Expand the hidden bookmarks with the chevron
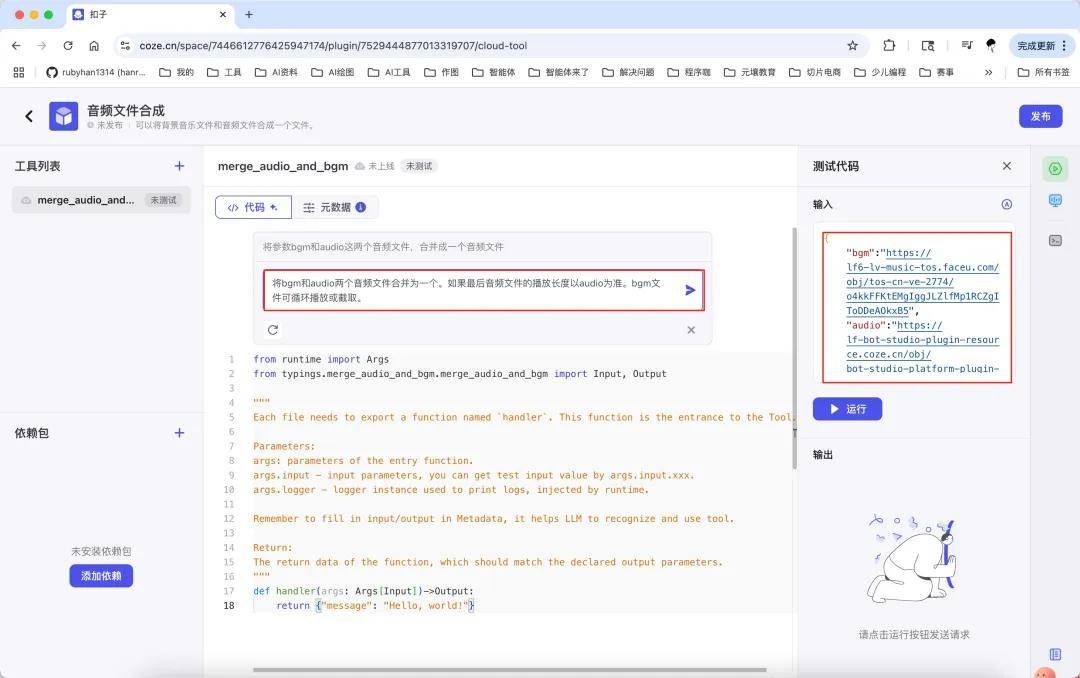The width and height of the screenshot is (1080, 678). tap(989, 72)
